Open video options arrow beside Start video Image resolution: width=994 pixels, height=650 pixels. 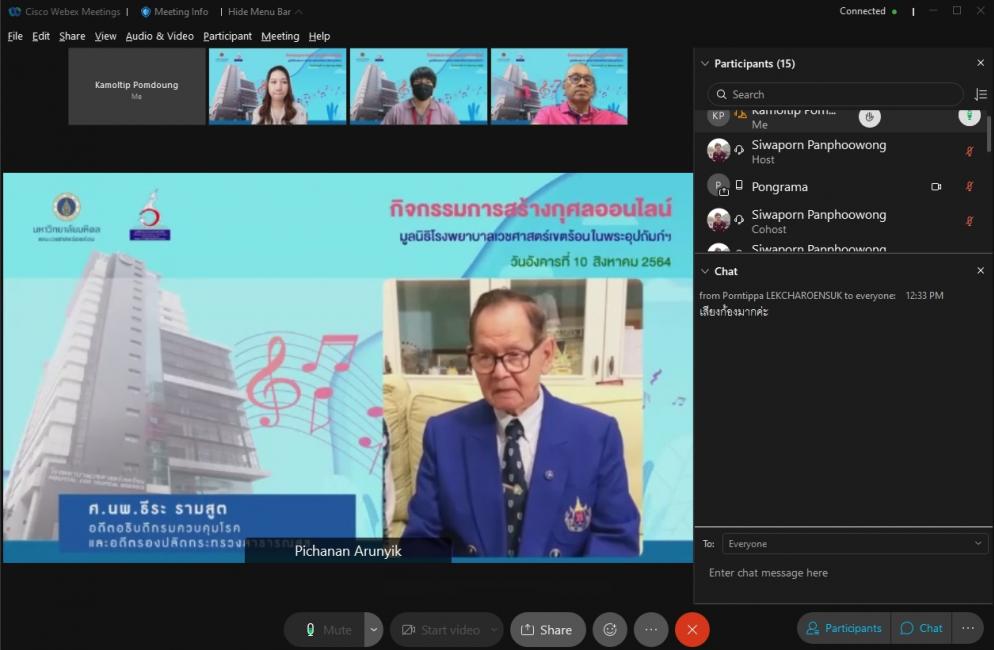494,630
